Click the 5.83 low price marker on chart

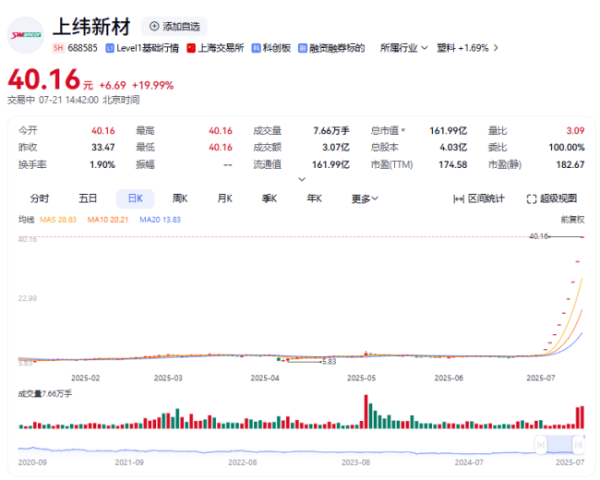click(x=329, y=362)
